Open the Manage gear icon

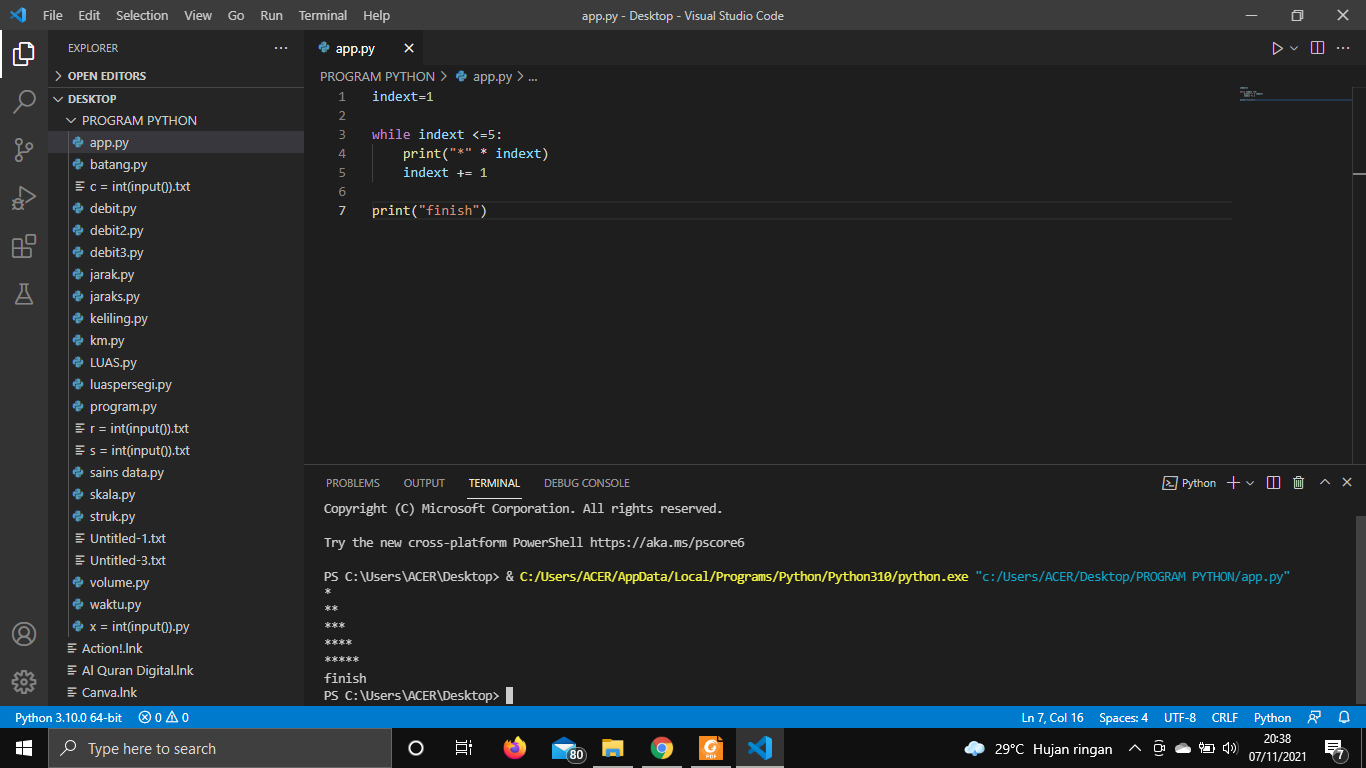click(x=24, y=682)
